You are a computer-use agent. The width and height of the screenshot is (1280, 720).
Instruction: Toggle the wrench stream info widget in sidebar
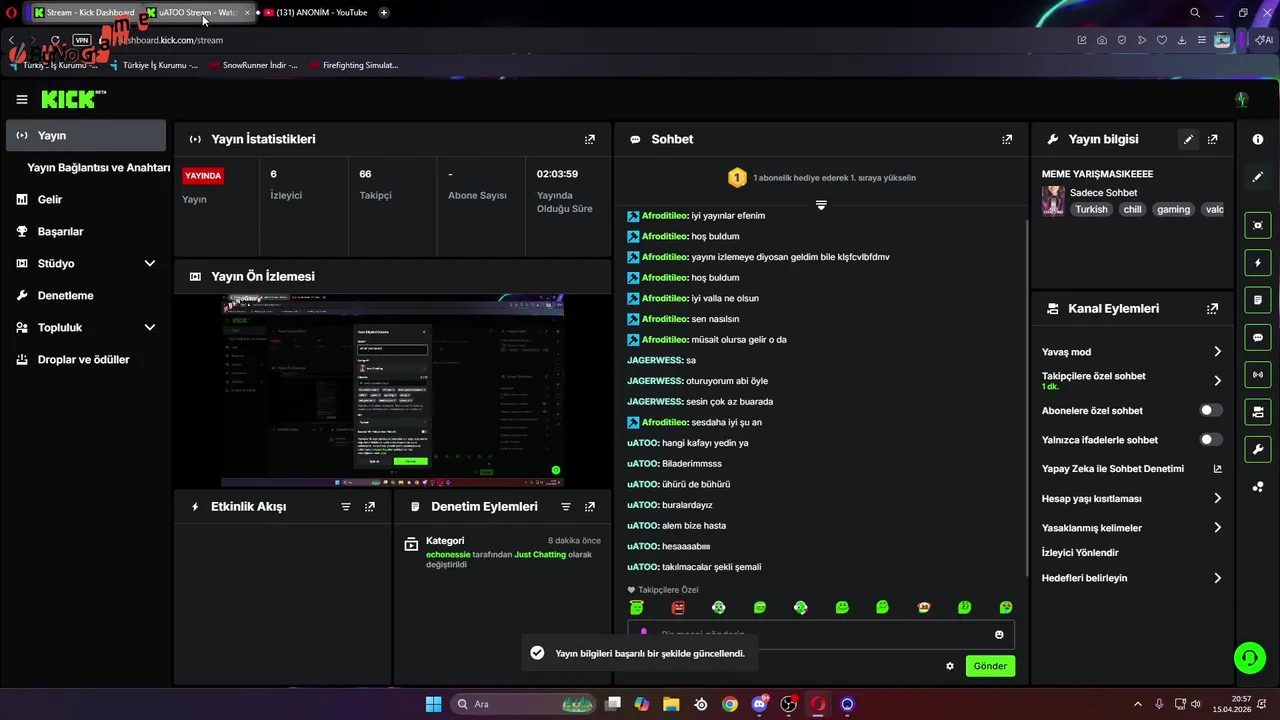point(1258,449)
